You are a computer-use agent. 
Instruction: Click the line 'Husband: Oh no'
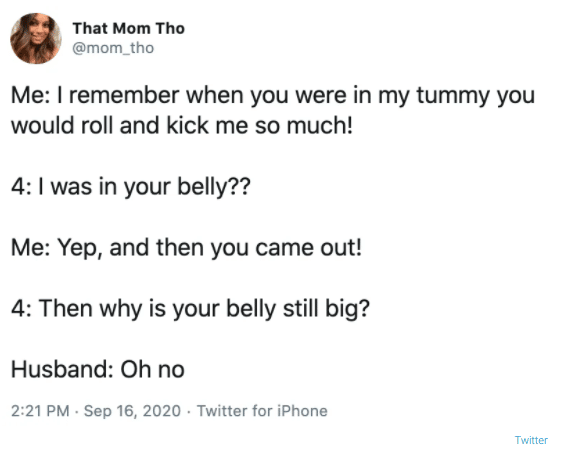[98, 369]
